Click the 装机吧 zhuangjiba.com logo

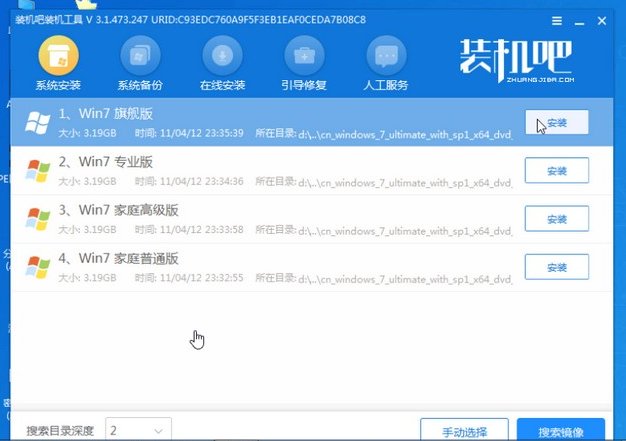(x=517, y=61)
